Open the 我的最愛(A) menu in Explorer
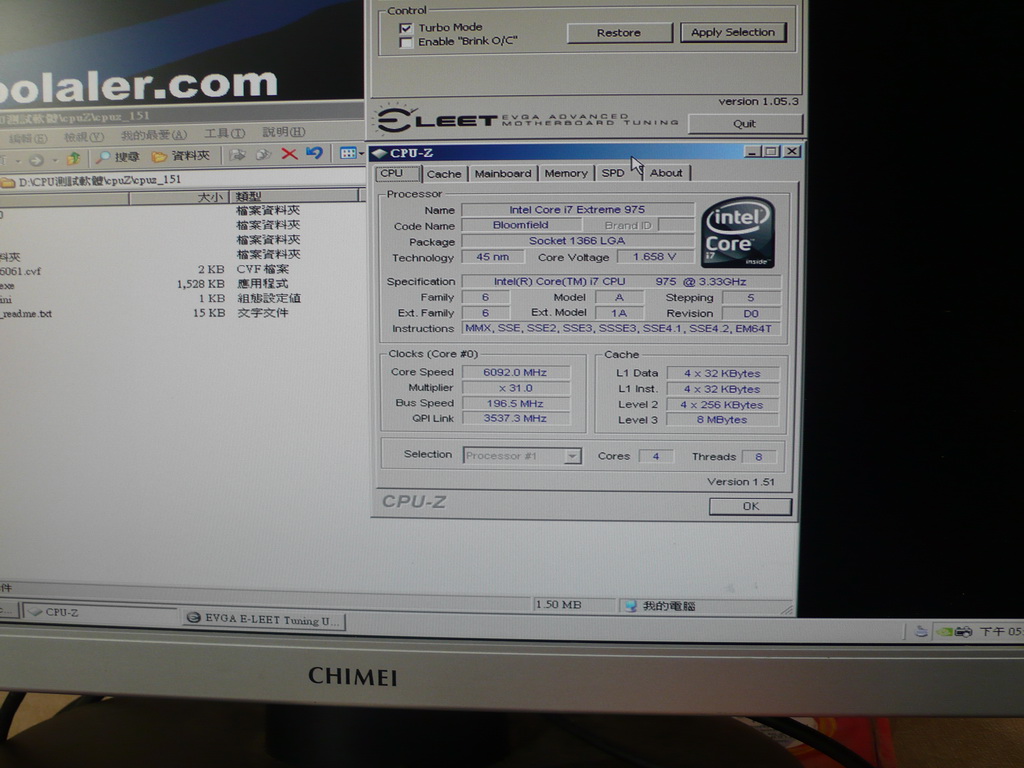Image resolution: width=1024 pixels, height=768 pixels. (153, 135)
